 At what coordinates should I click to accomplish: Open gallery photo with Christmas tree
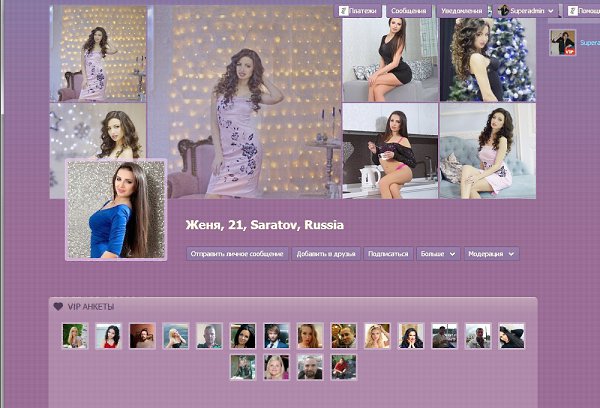[488, 59]
